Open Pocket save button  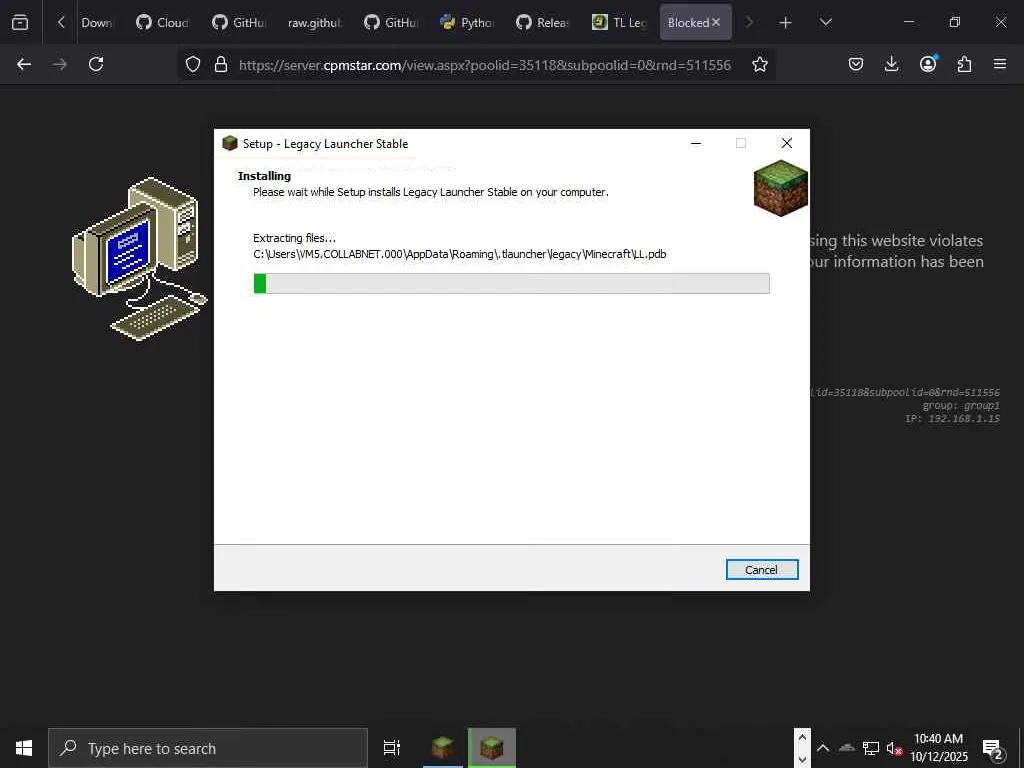856,64
